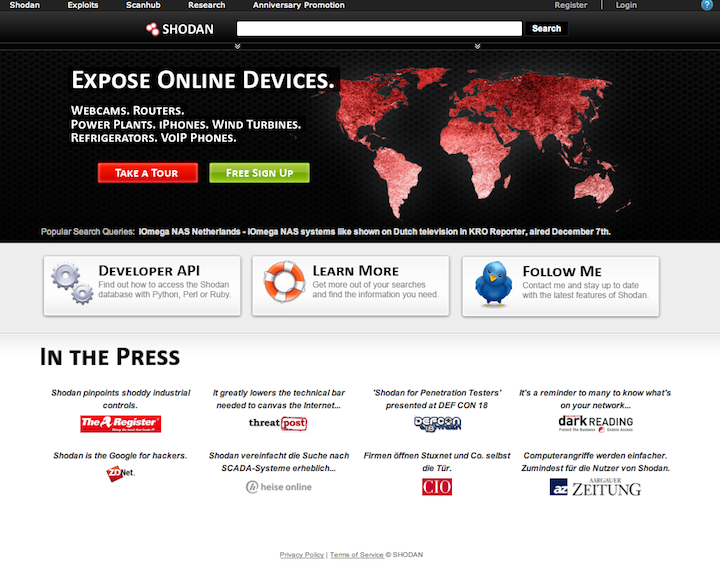Image resolution: width=720 pixels, height=571 pixels.
Task: Open the blue help question mark icon
Action: click(x=707, y=5)
